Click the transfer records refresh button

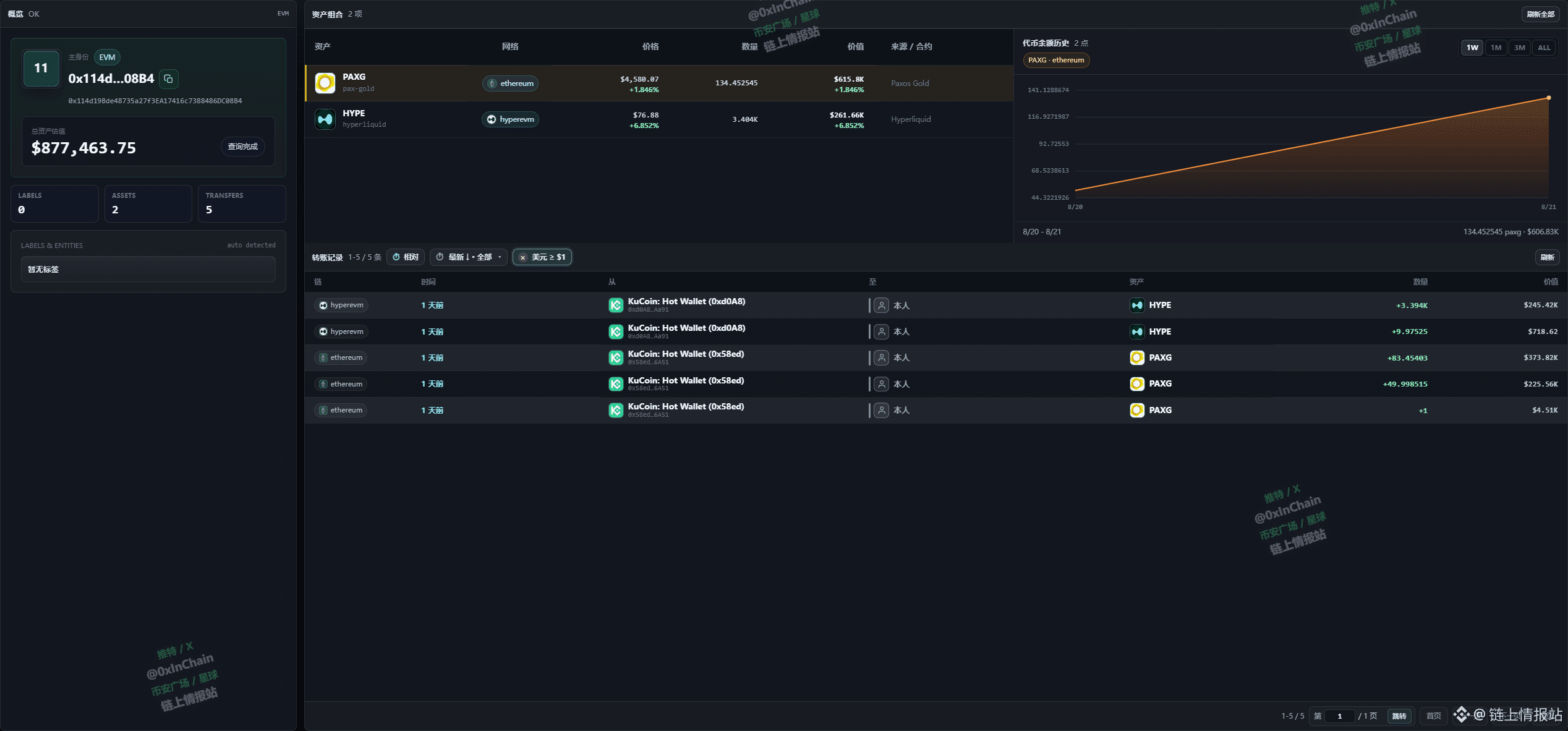pyautogui.click(x=1547, y=257)
